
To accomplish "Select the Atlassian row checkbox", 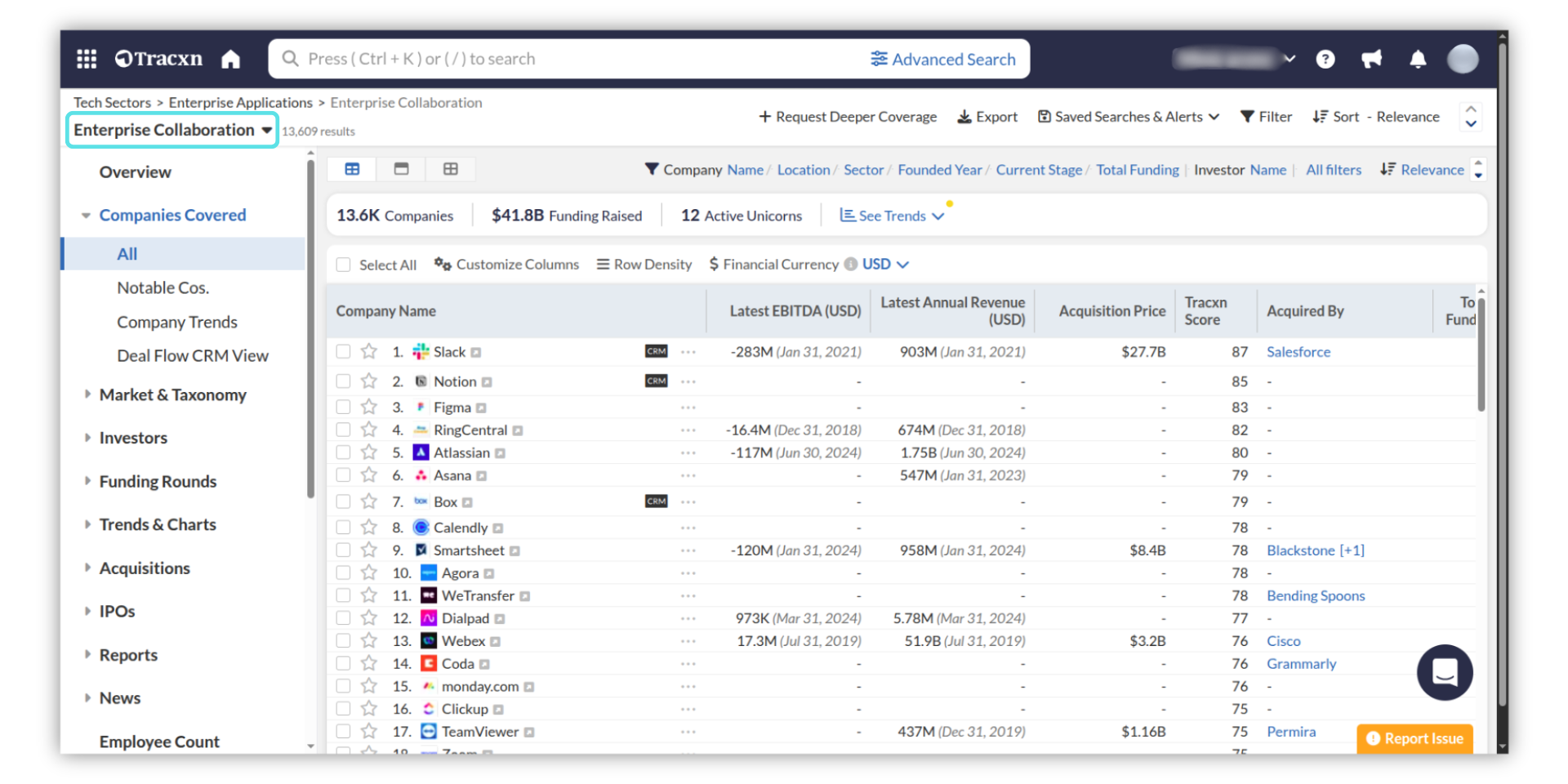I will 344,452.
